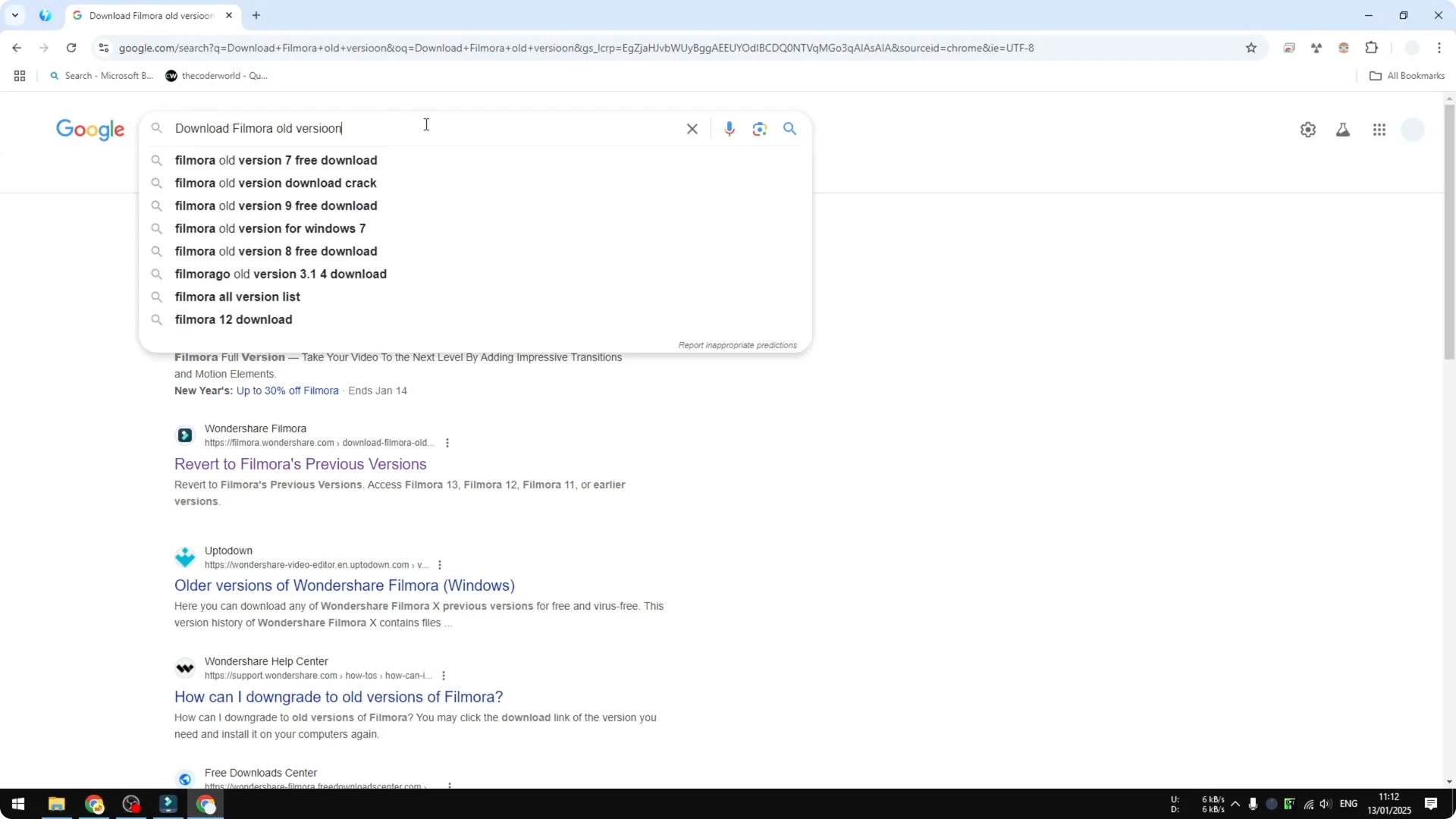Screen dimensions: 1456x819
Task: Open Filmora app in the taskbar
Action: pos(168,804)
